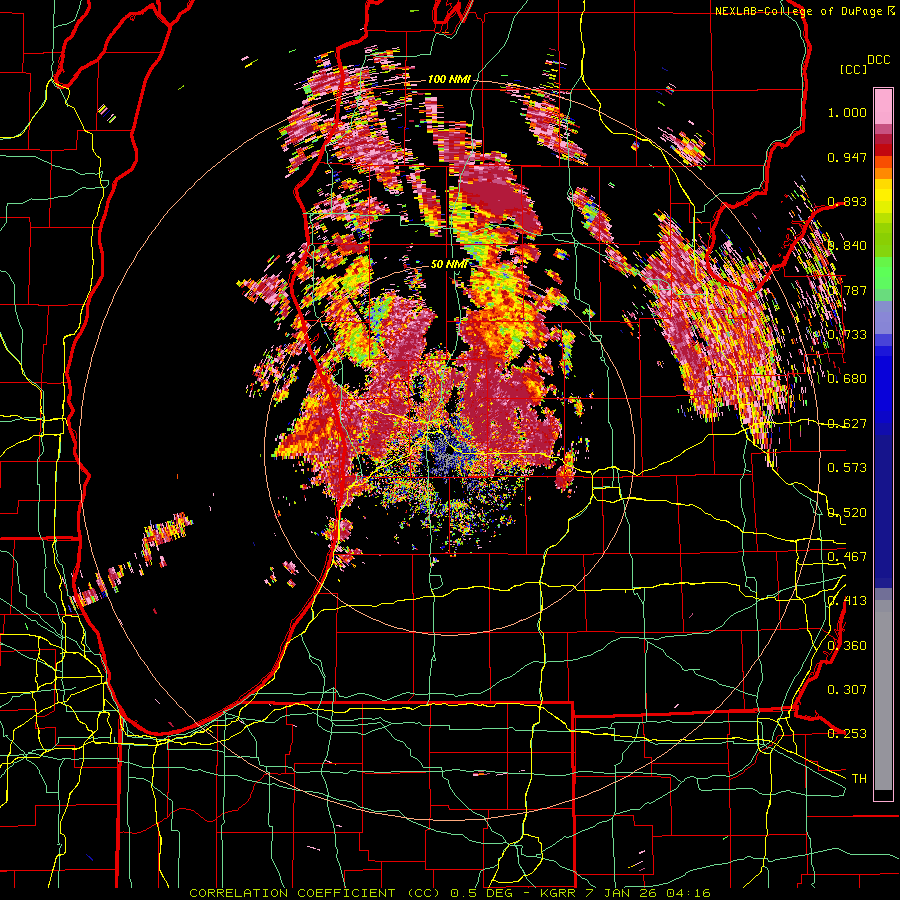The image size is (900, 900).
Task: Click the 0.733 color scale value
Action: [x=847, y=335]
